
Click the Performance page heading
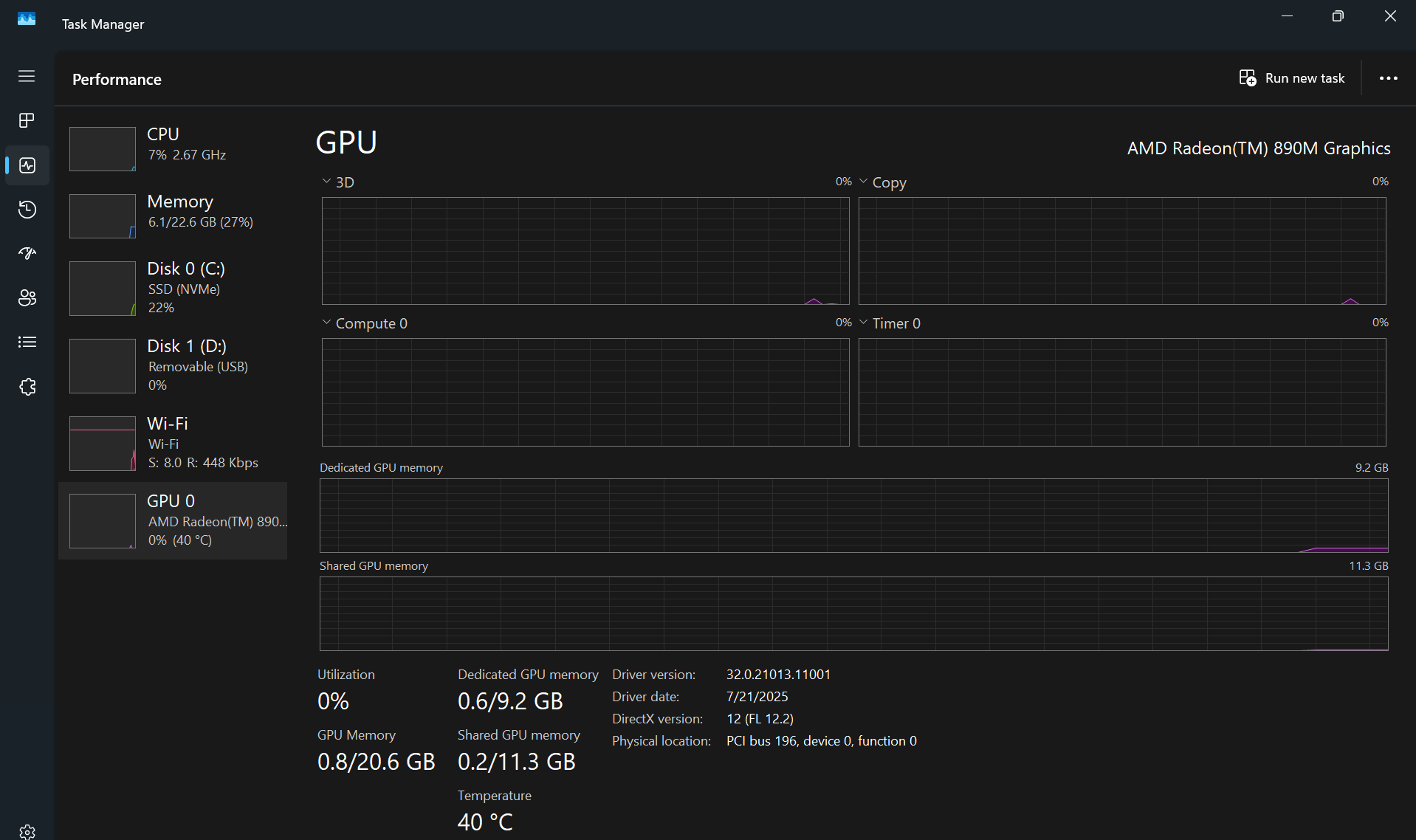(x=117, y=79)
